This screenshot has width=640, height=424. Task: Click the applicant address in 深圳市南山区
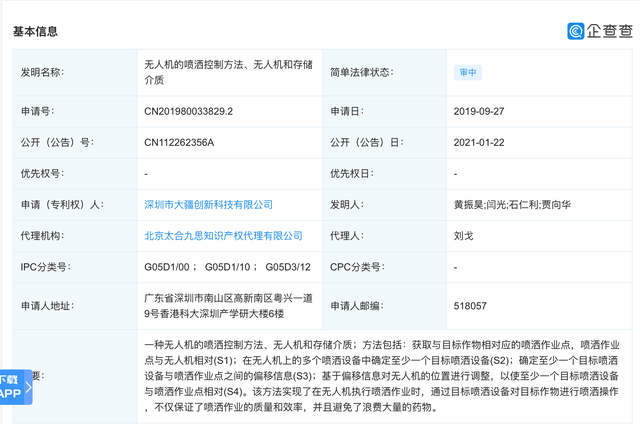pos(228,305)
